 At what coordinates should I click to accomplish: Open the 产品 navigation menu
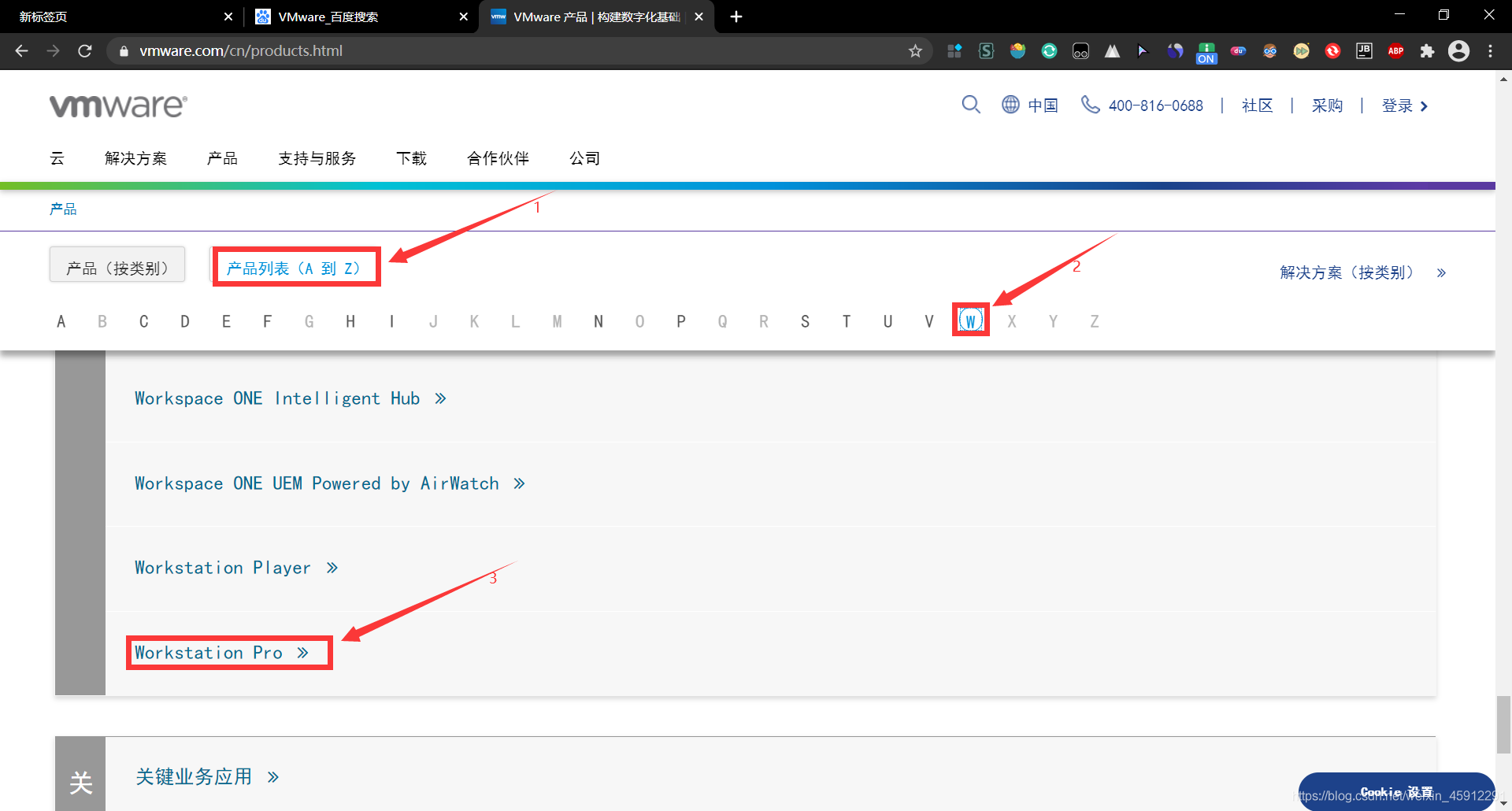222,159
